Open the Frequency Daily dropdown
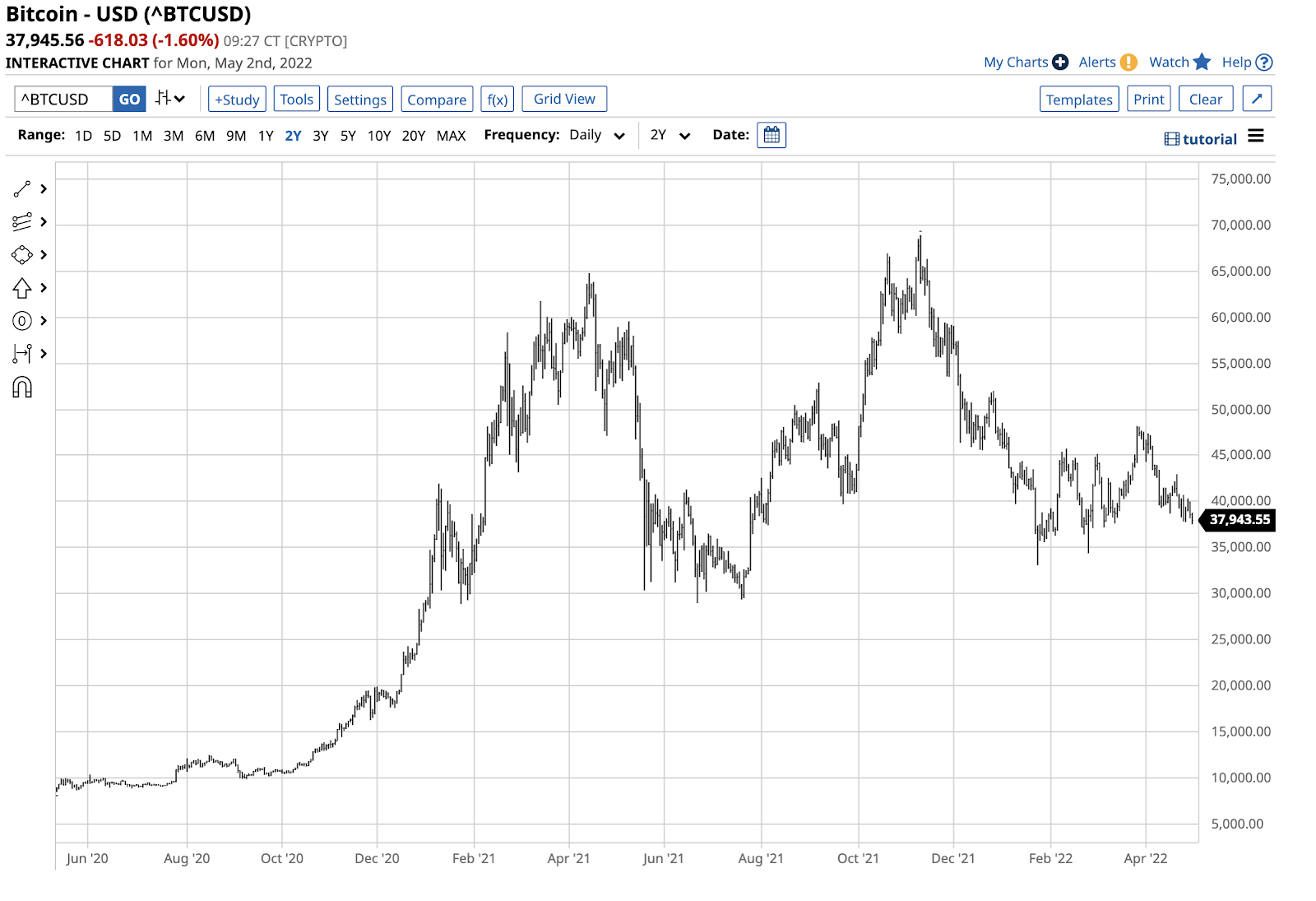 597,135
